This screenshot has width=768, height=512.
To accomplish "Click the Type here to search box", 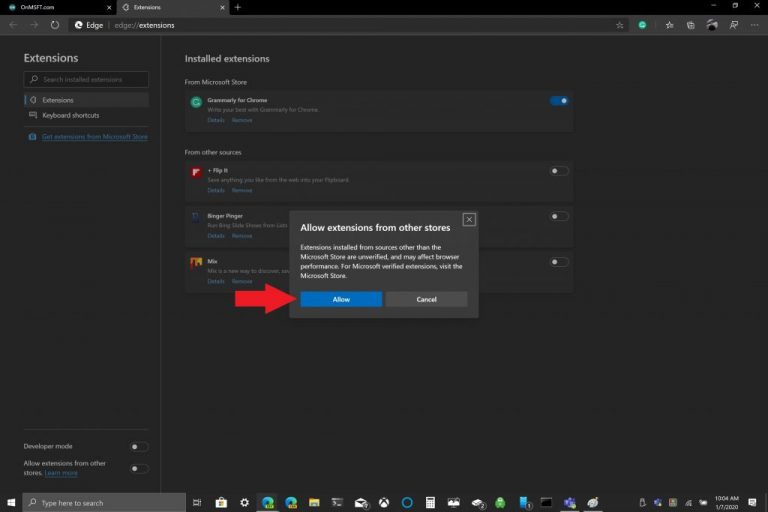I will [104, 503].
